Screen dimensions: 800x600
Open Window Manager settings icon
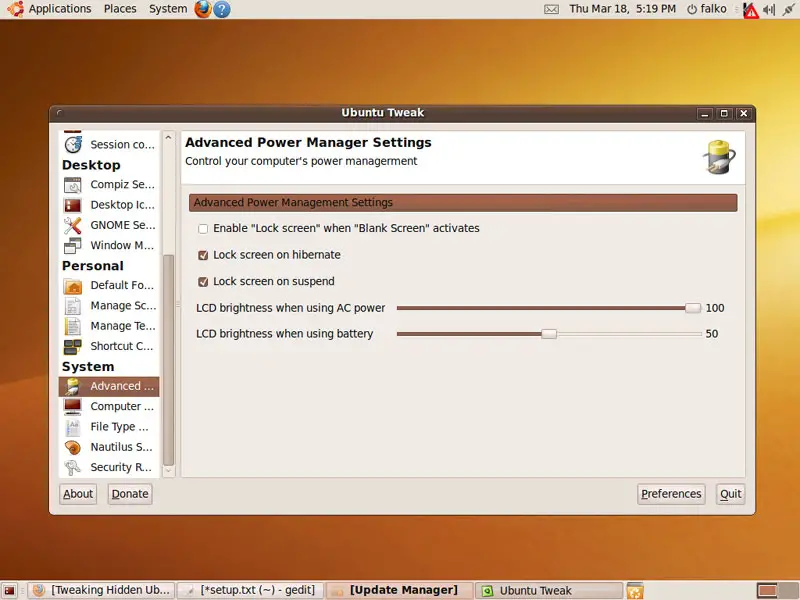point(73,245)
